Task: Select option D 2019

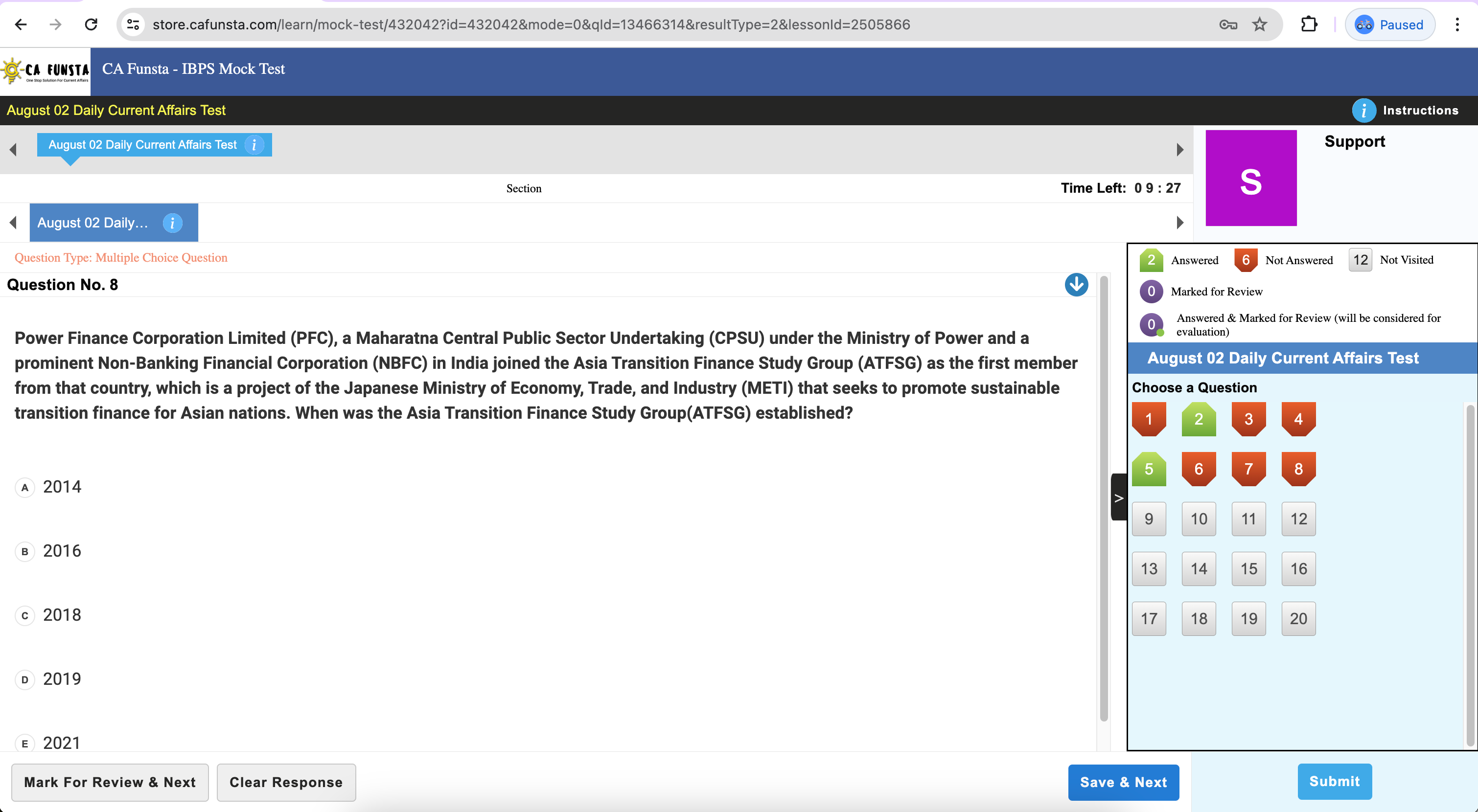Action: coord(24,680)
